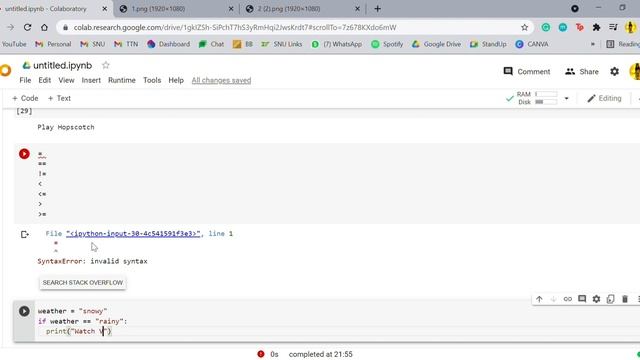640x360 pixels.
Task: Move cell up arrow
Action: point(539,299)
